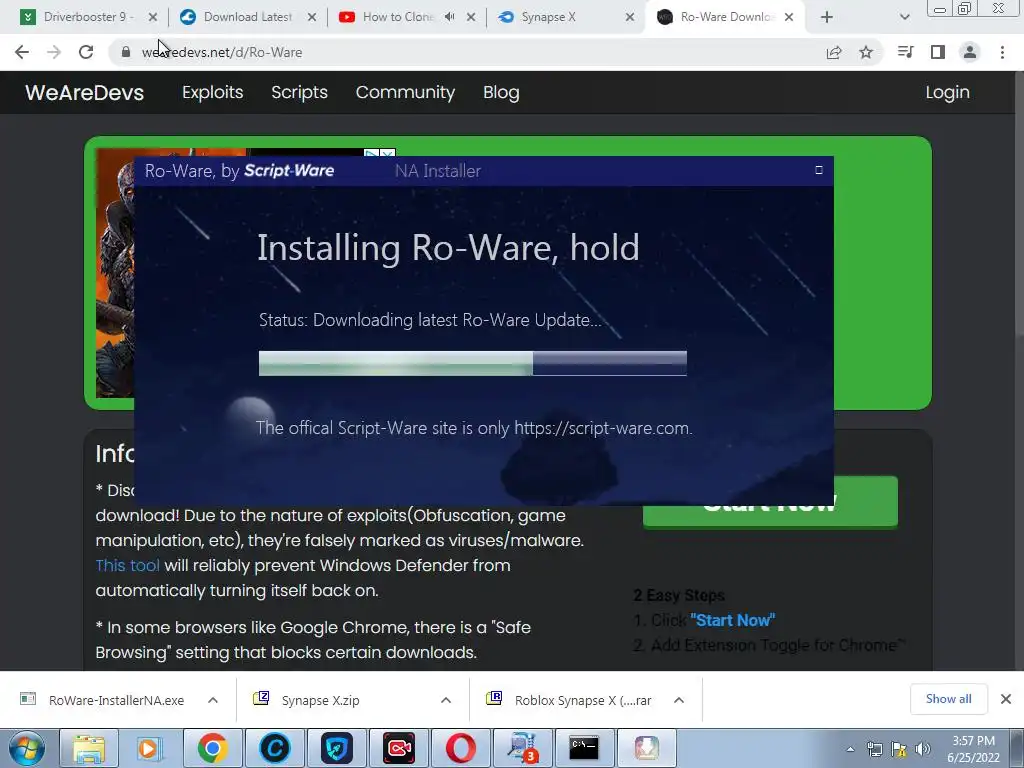Open the share page icon

(x=834, y=52)
